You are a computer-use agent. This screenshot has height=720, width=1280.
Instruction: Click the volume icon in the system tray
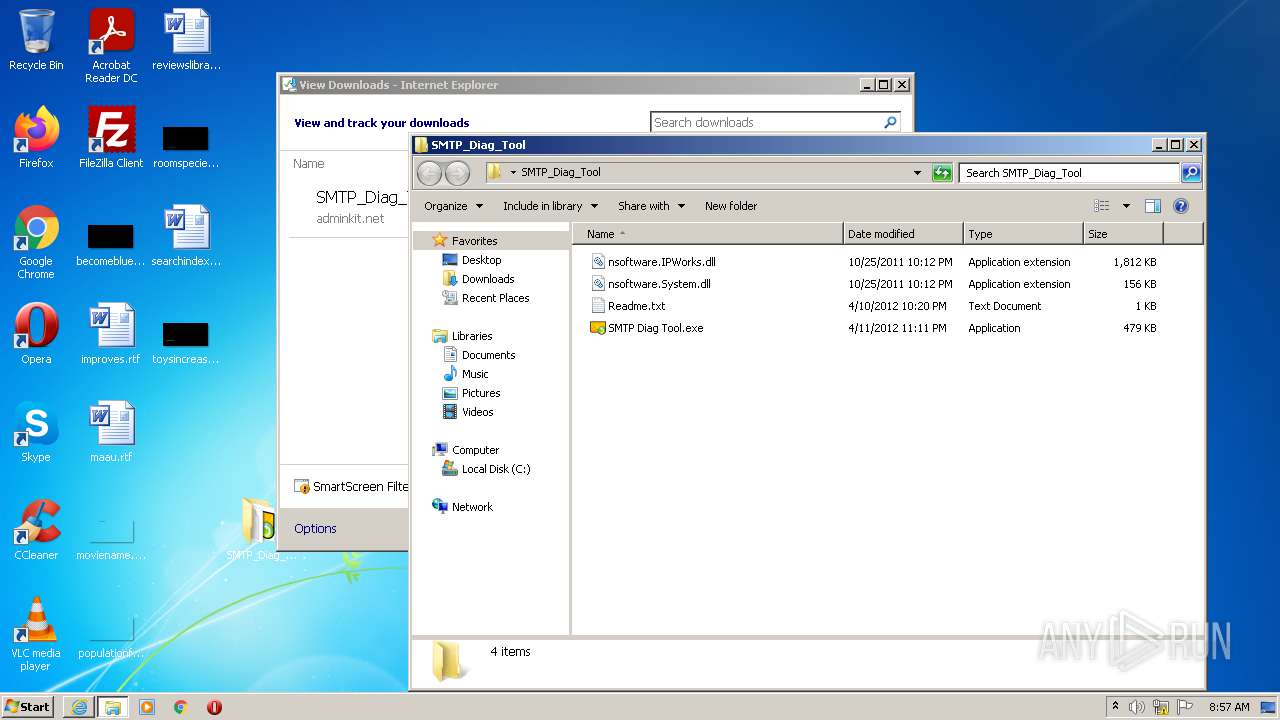(1137, 707)
